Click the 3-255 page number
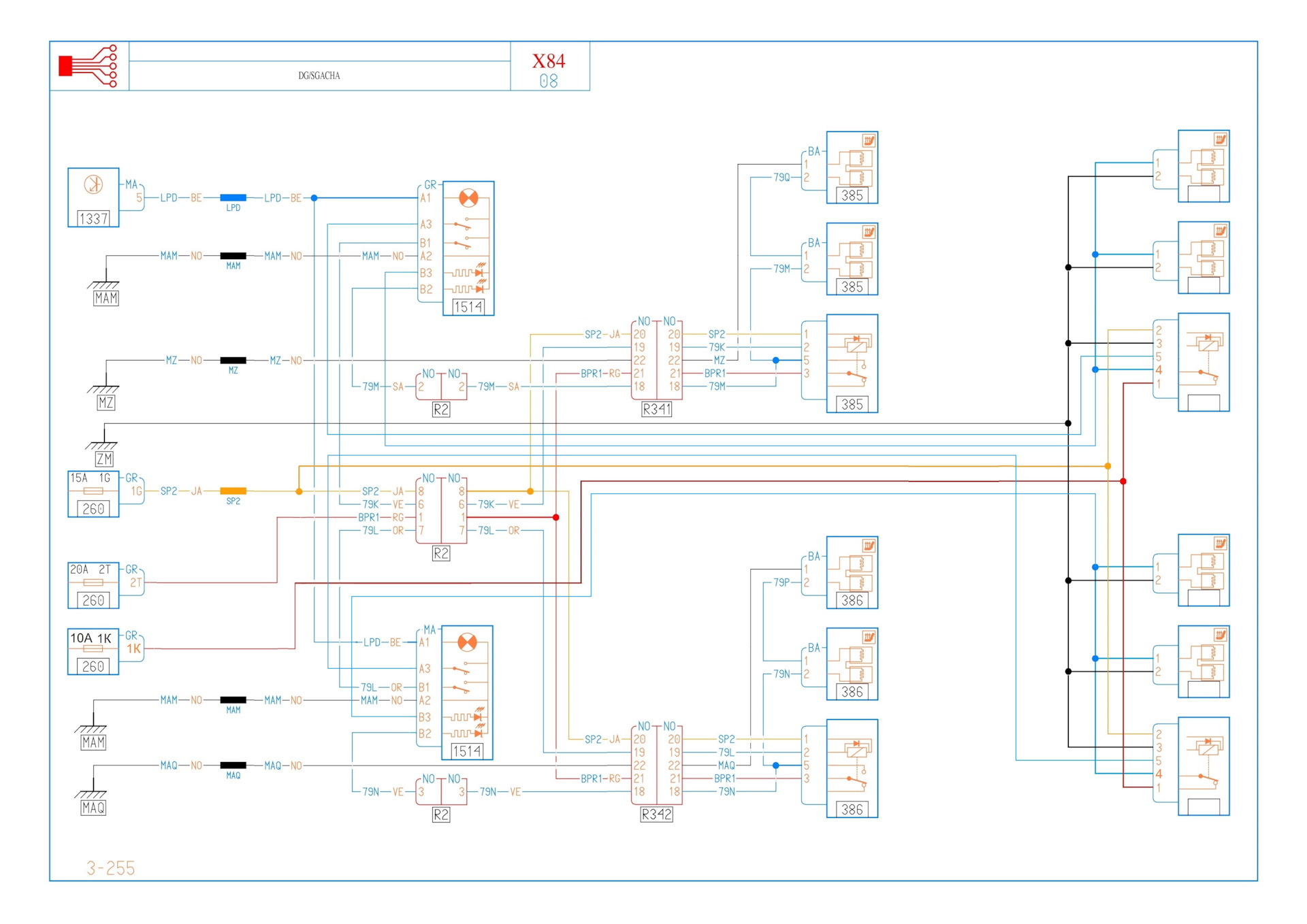The width and height of the screenshot is (1307, 924). point(110,868)
